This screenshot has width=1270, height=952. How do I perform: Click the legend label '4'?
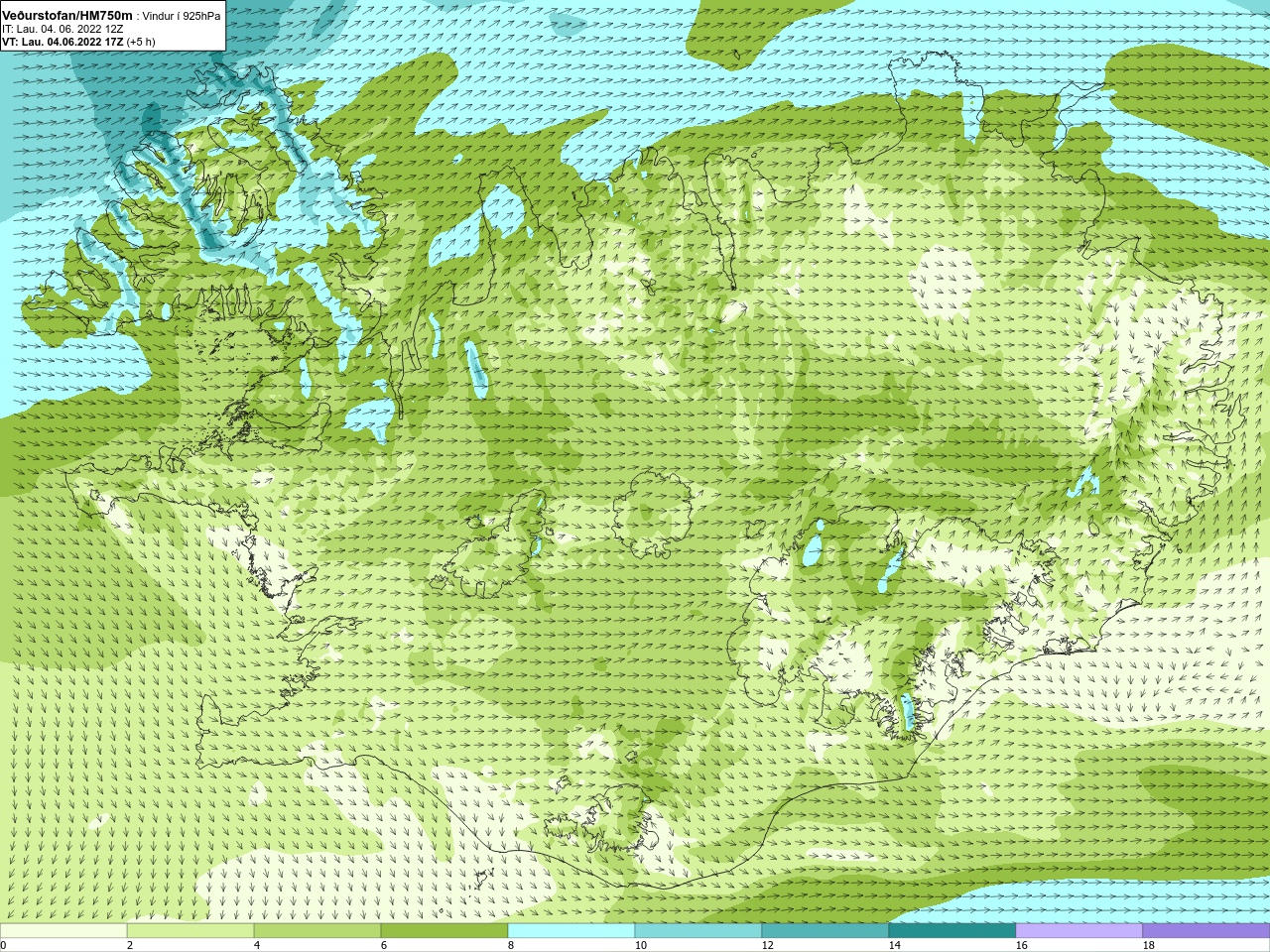[x=257, y=945]
